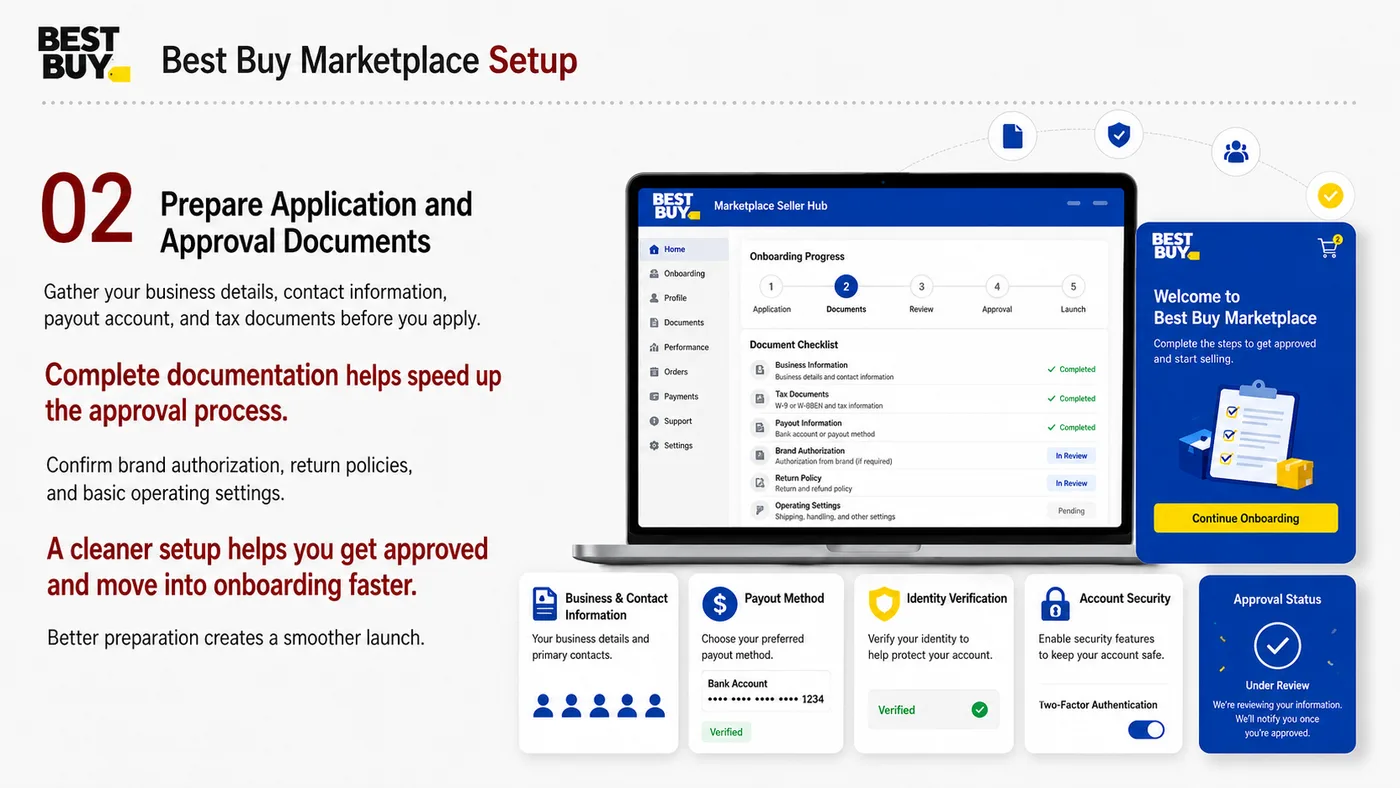Click Welcome to Best Buy Marketplace text
Viewport: 1400px width, 788px height.
[x=1235, y=307]
